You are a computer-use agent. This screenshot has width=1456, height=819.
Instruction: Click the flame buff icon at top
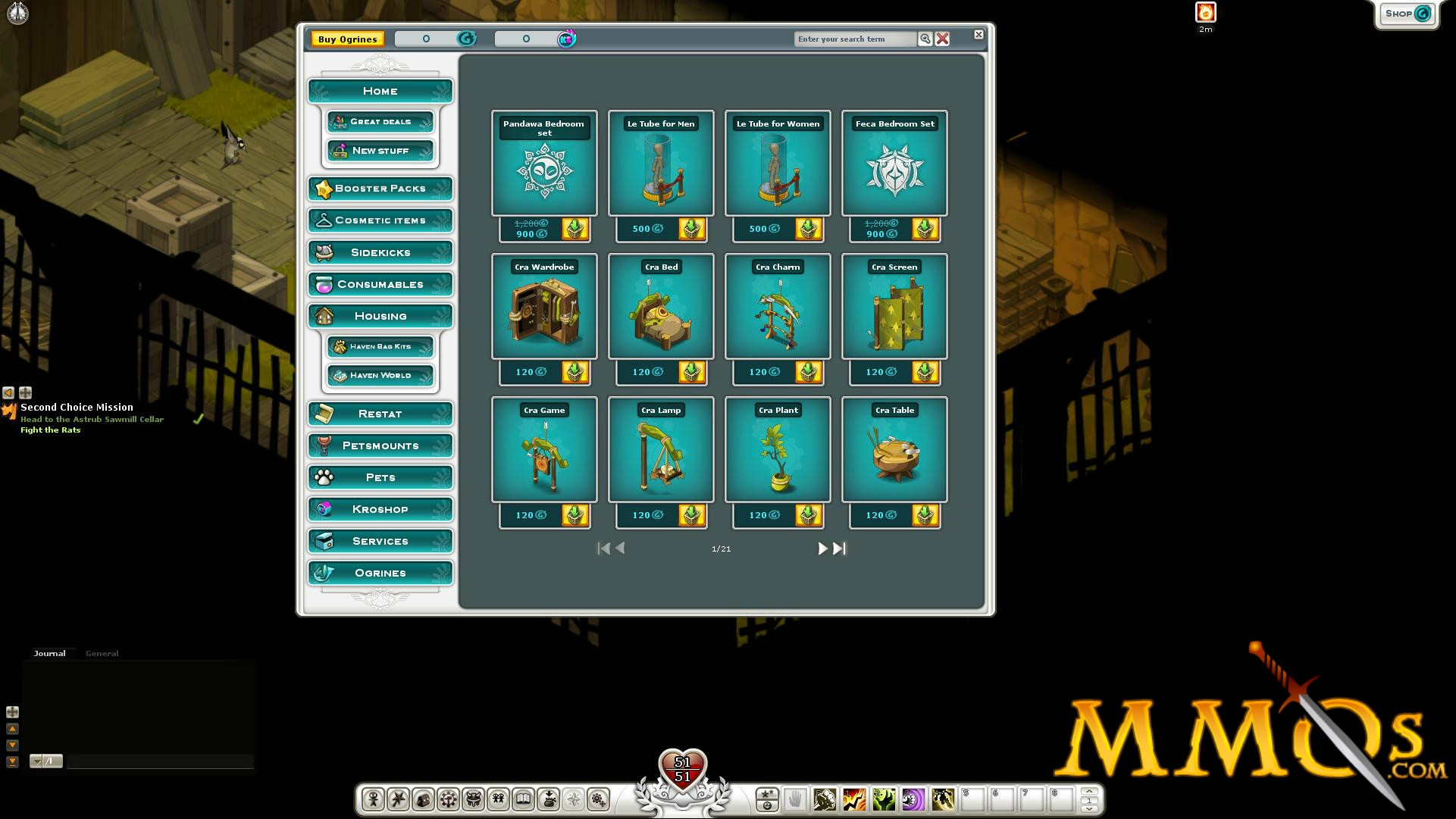click(x=1205, y=13)
